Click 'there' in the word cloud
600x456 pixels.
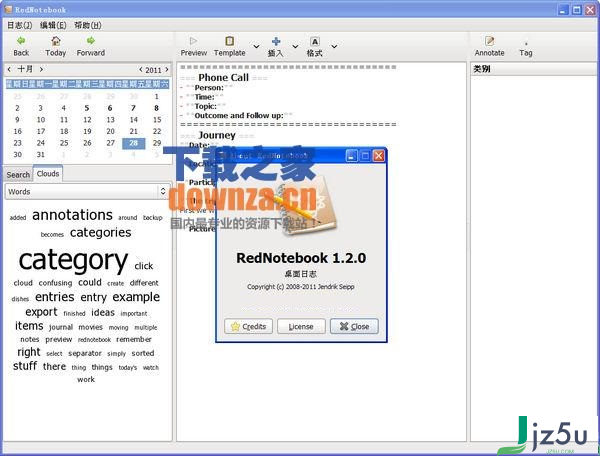coord(54,366)
